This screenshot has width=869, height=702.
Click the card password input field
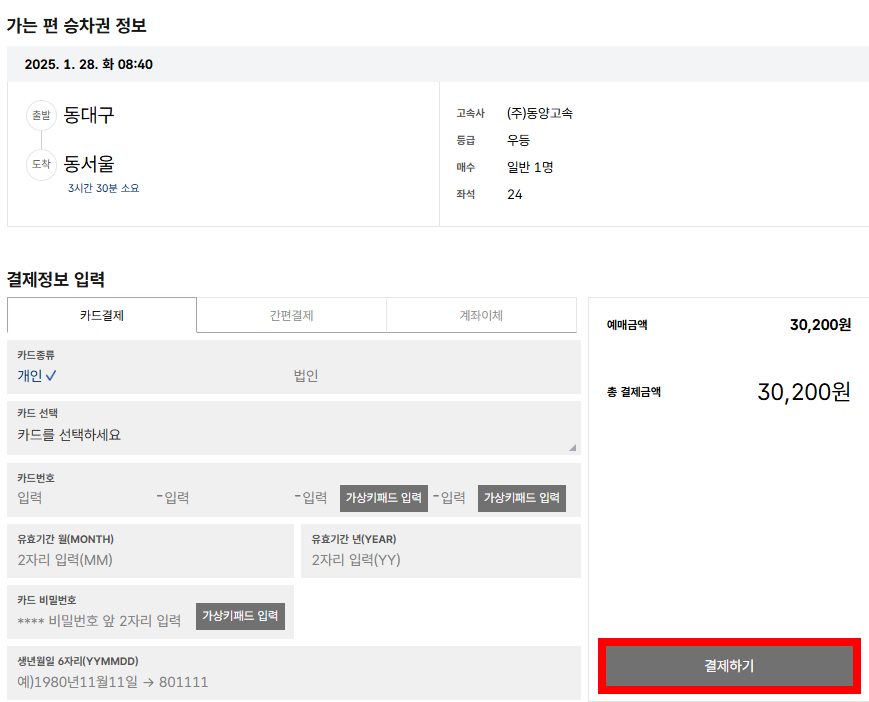(x=100, y=621)
